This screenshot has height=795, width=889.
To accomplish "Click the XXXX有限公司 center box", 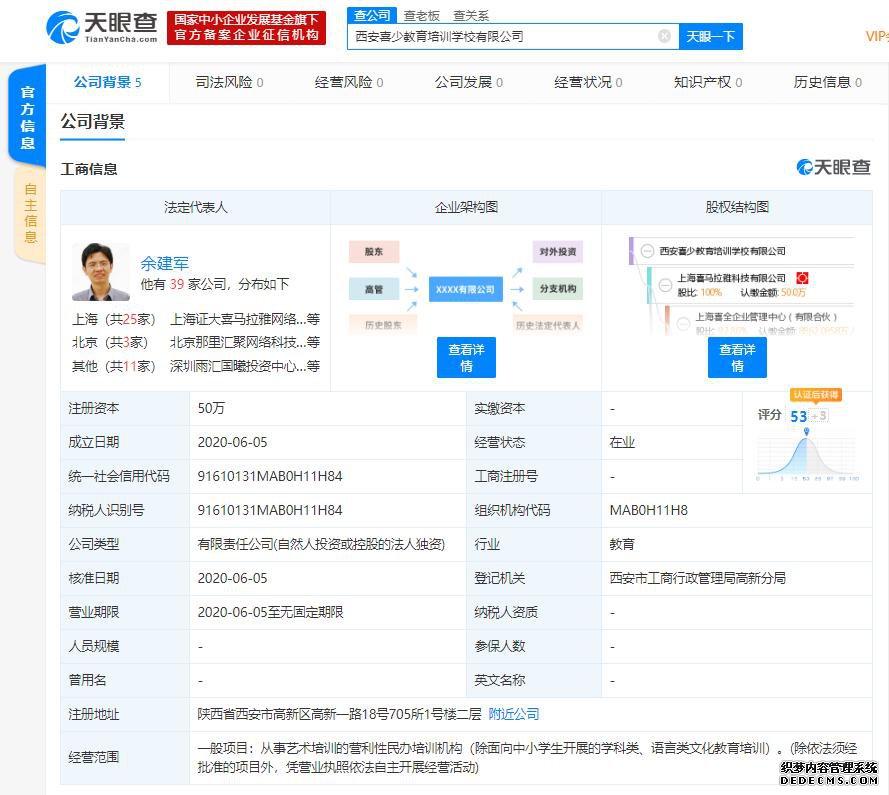I will click(x=465, y=289).
